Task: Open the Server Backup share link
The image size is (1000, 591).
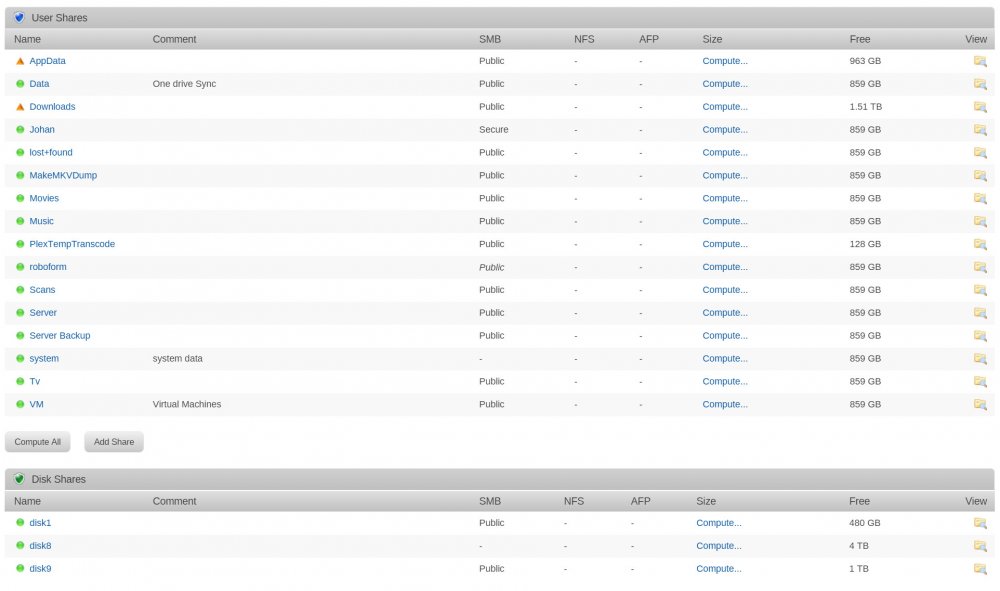Action: pos(60,336)
